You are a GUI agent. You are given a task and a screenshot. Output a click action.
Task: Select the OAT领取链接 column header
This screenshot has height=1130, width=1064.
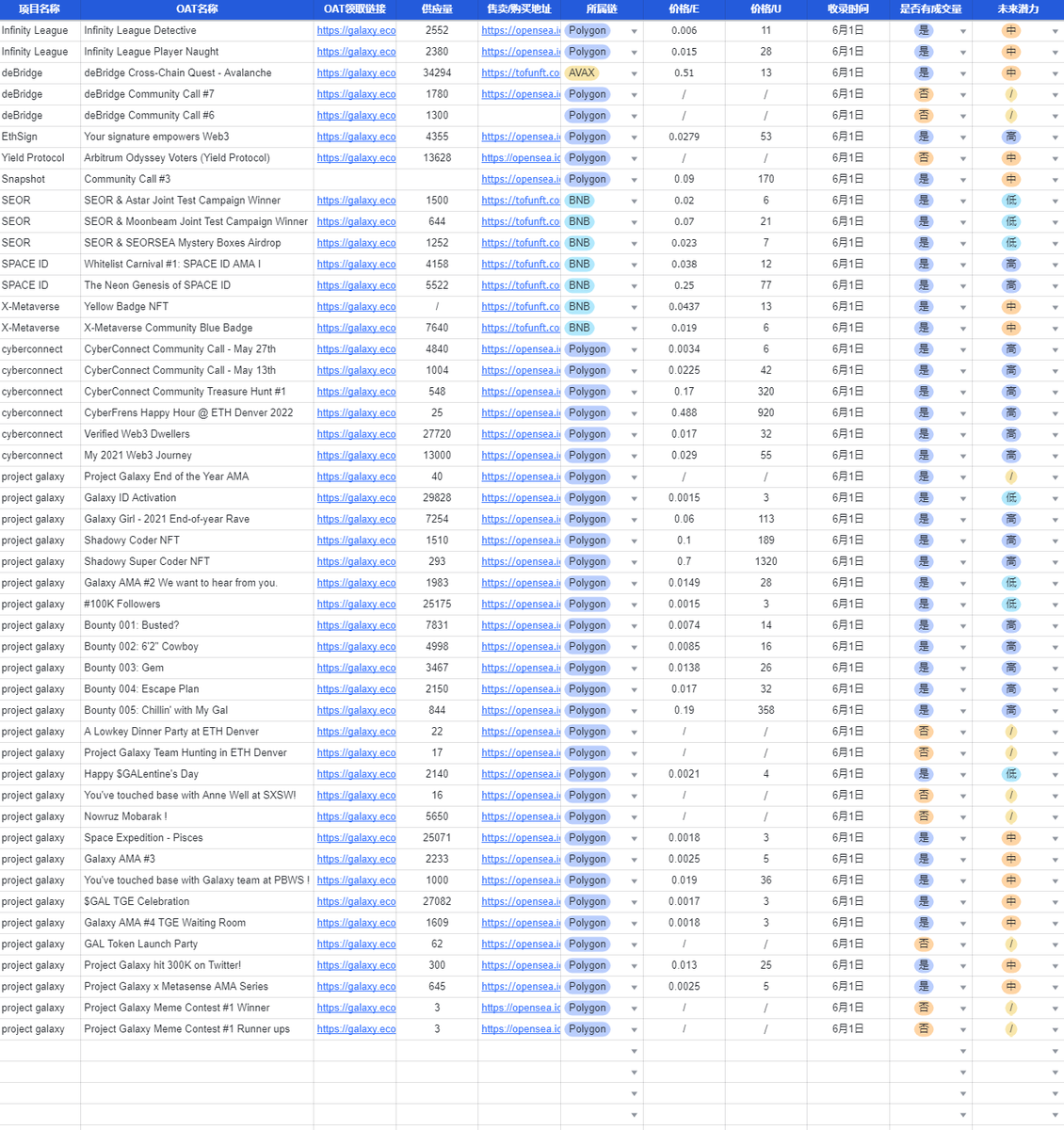[x=355, y=9]
